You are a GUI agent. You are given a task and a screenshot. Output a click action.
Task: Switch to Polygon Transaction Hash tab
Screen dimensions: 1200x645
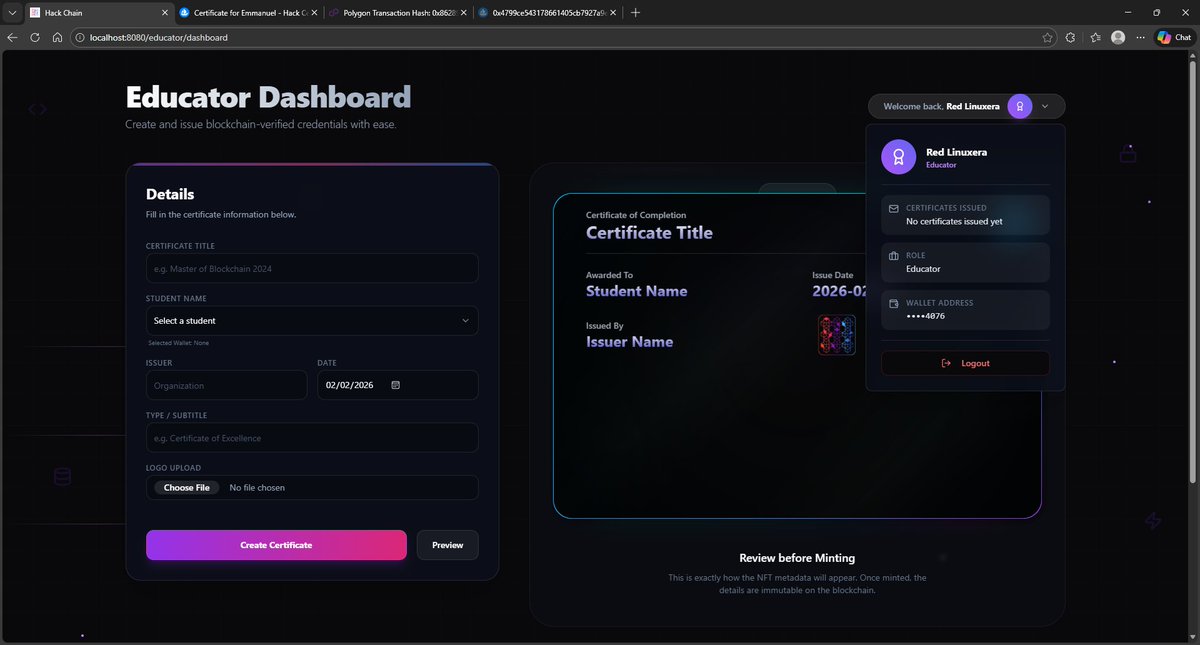400,12
